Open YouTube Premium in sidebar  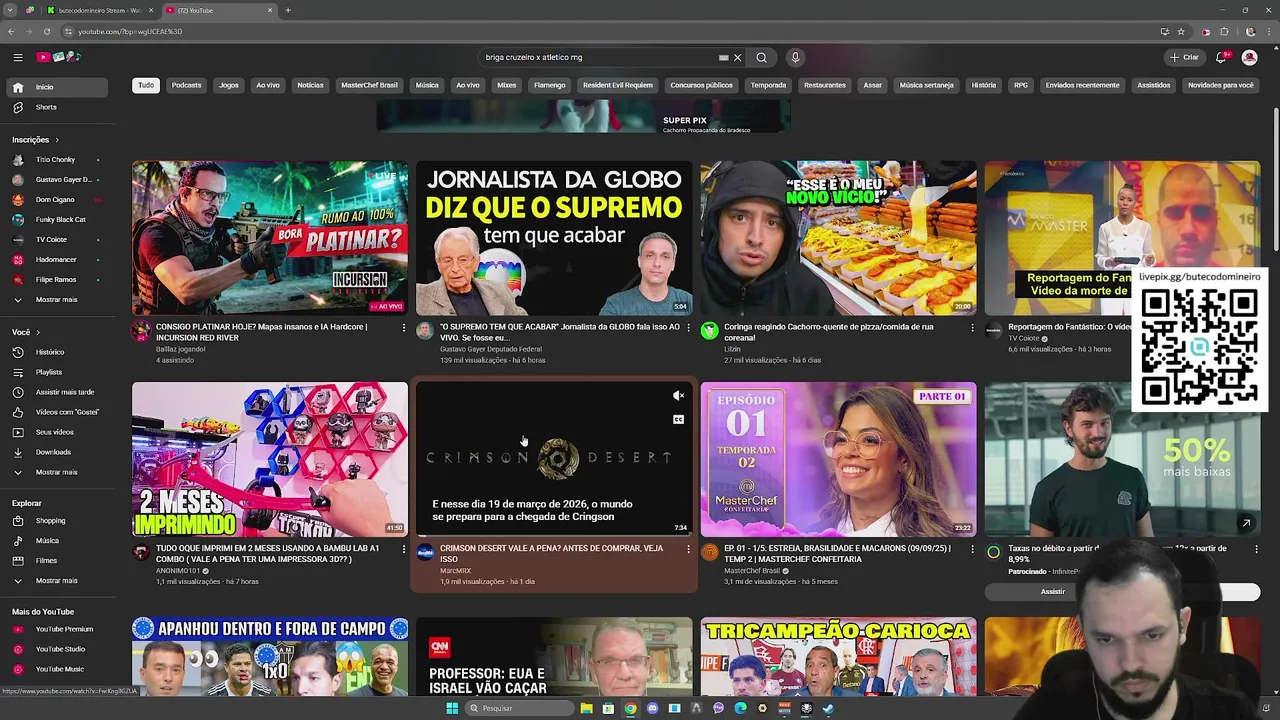58,629
